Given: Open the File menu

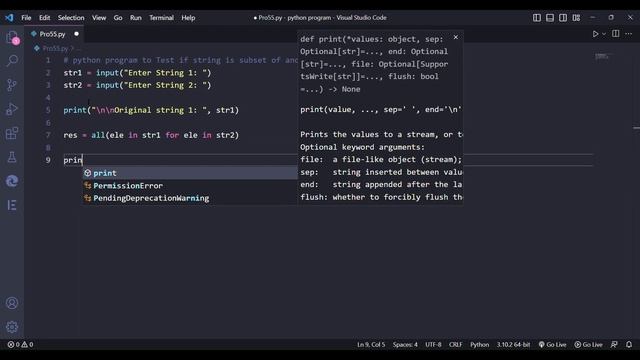Looking at the screenshot, I should 26,18.
